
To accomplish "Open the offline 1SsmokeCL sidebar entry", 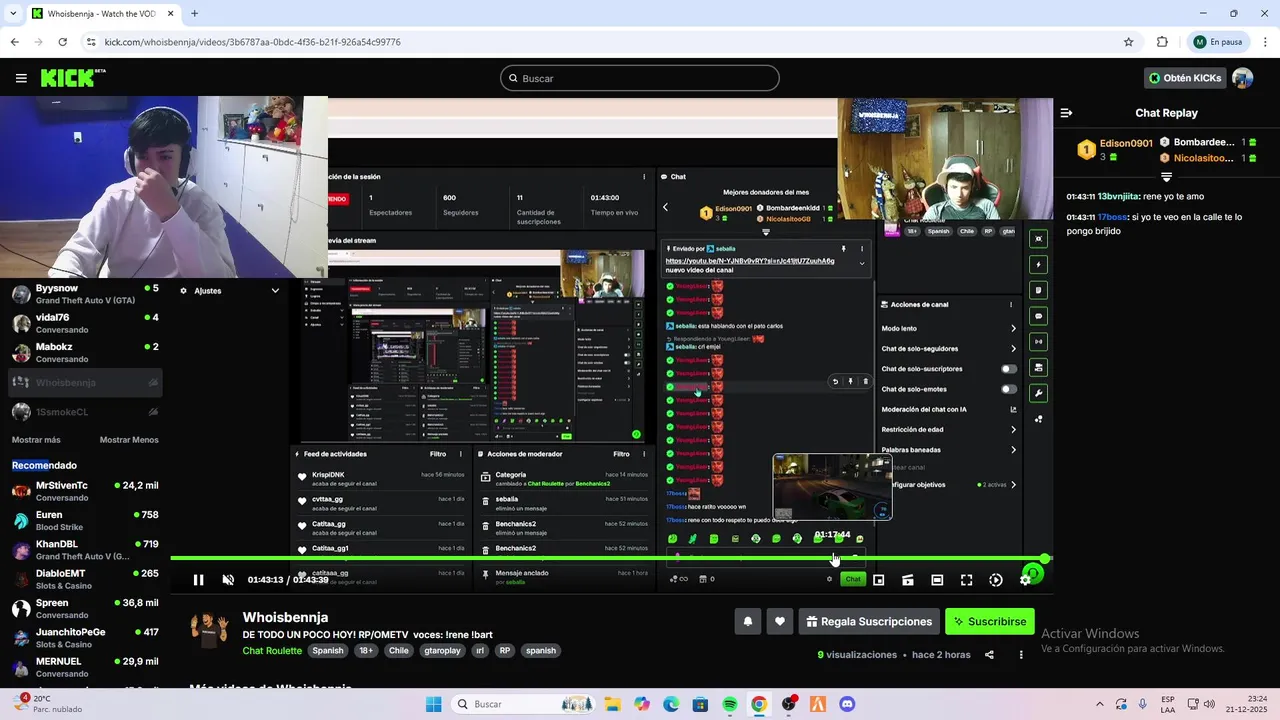I will click(85, 411).
